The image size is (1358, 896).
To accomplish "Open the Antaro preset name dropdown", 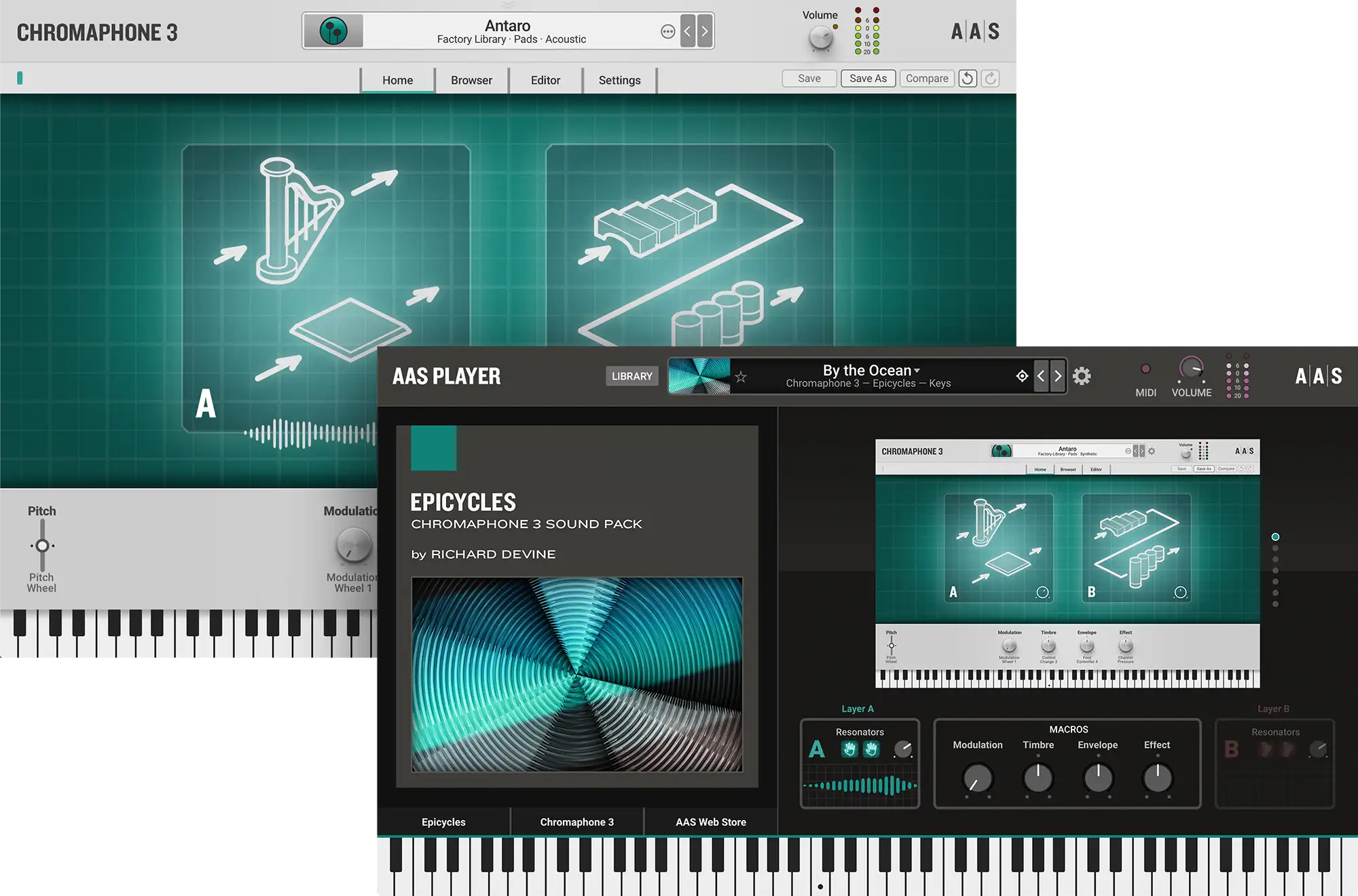I will [507, 26].
